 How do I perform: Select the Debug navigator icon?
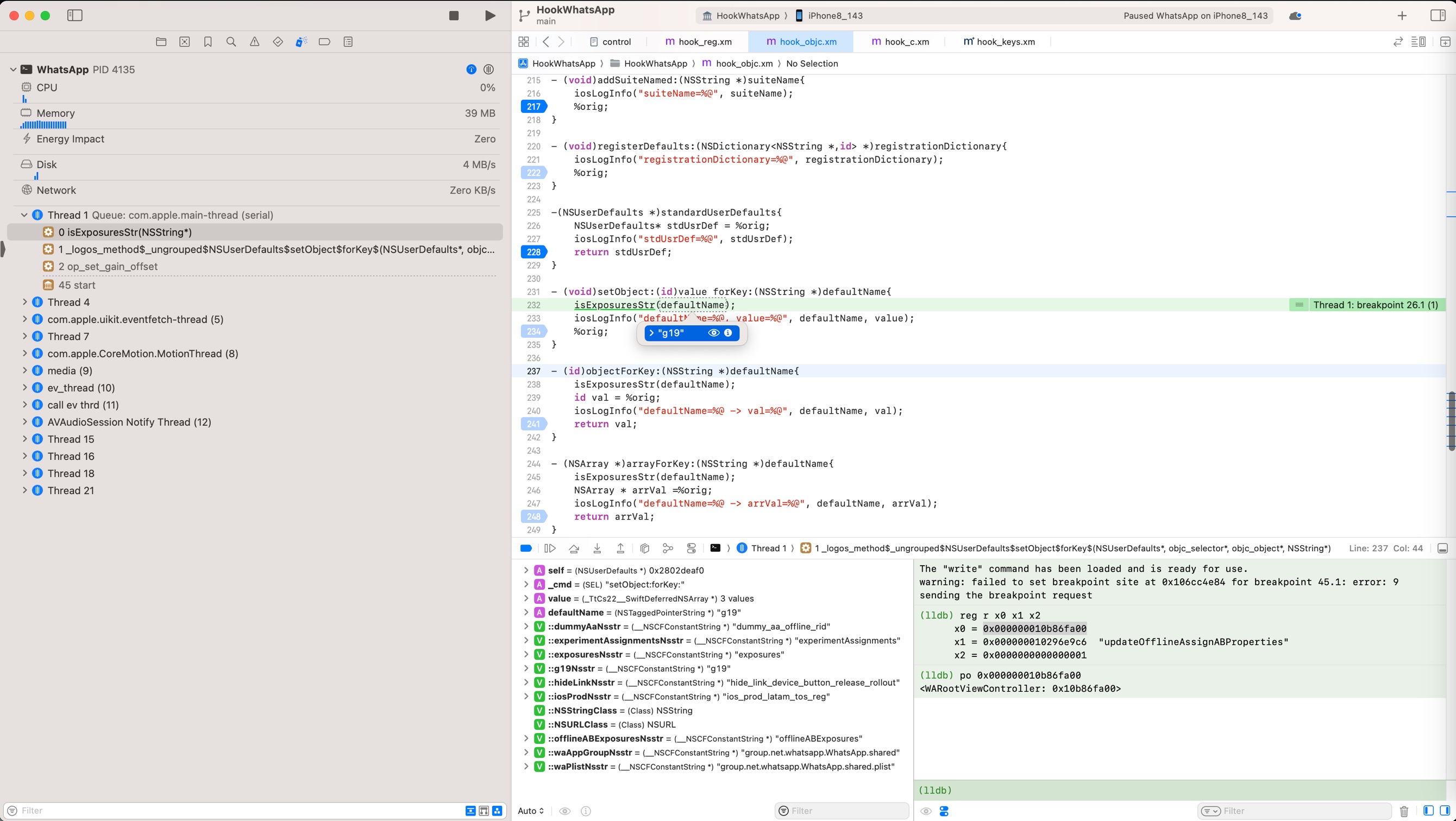click(x=302, y=42)
